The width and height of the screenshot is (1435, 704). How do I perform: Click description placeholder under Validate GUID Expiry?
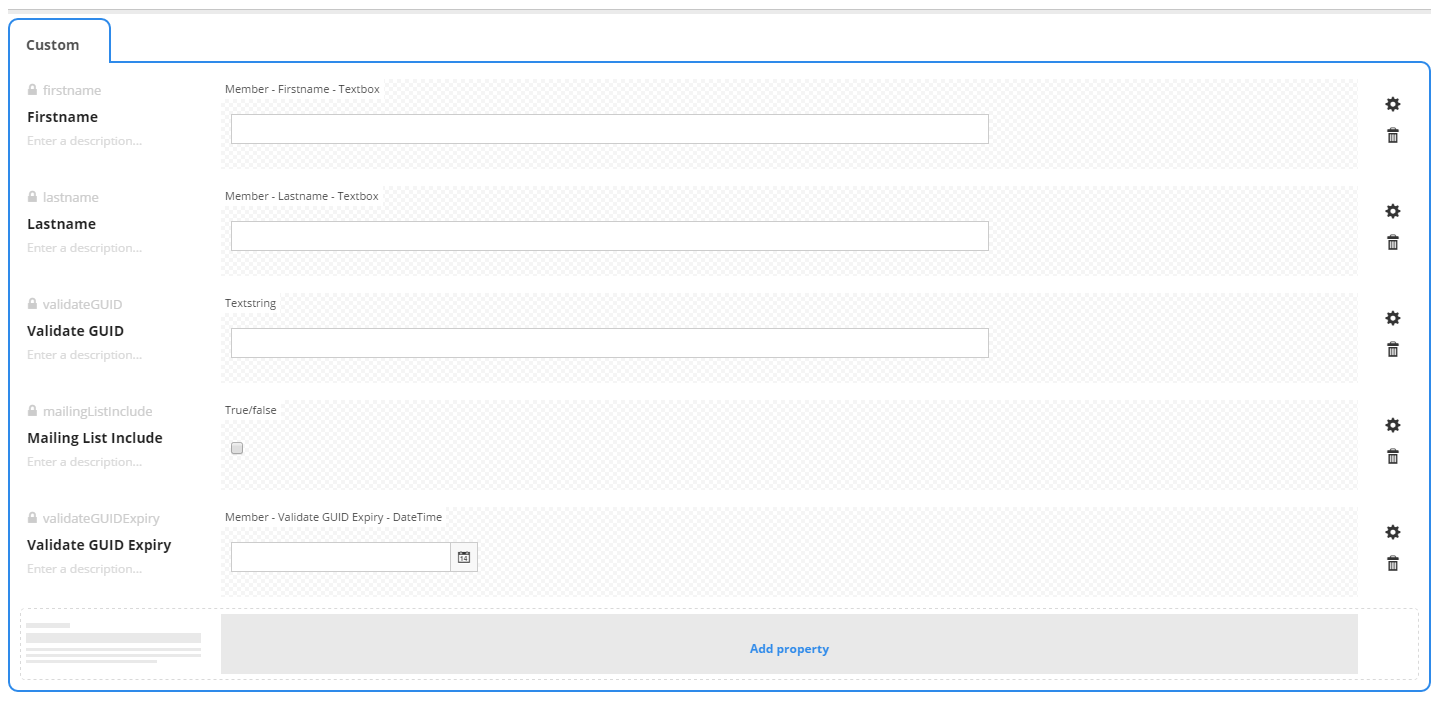(x=84, y=569)
